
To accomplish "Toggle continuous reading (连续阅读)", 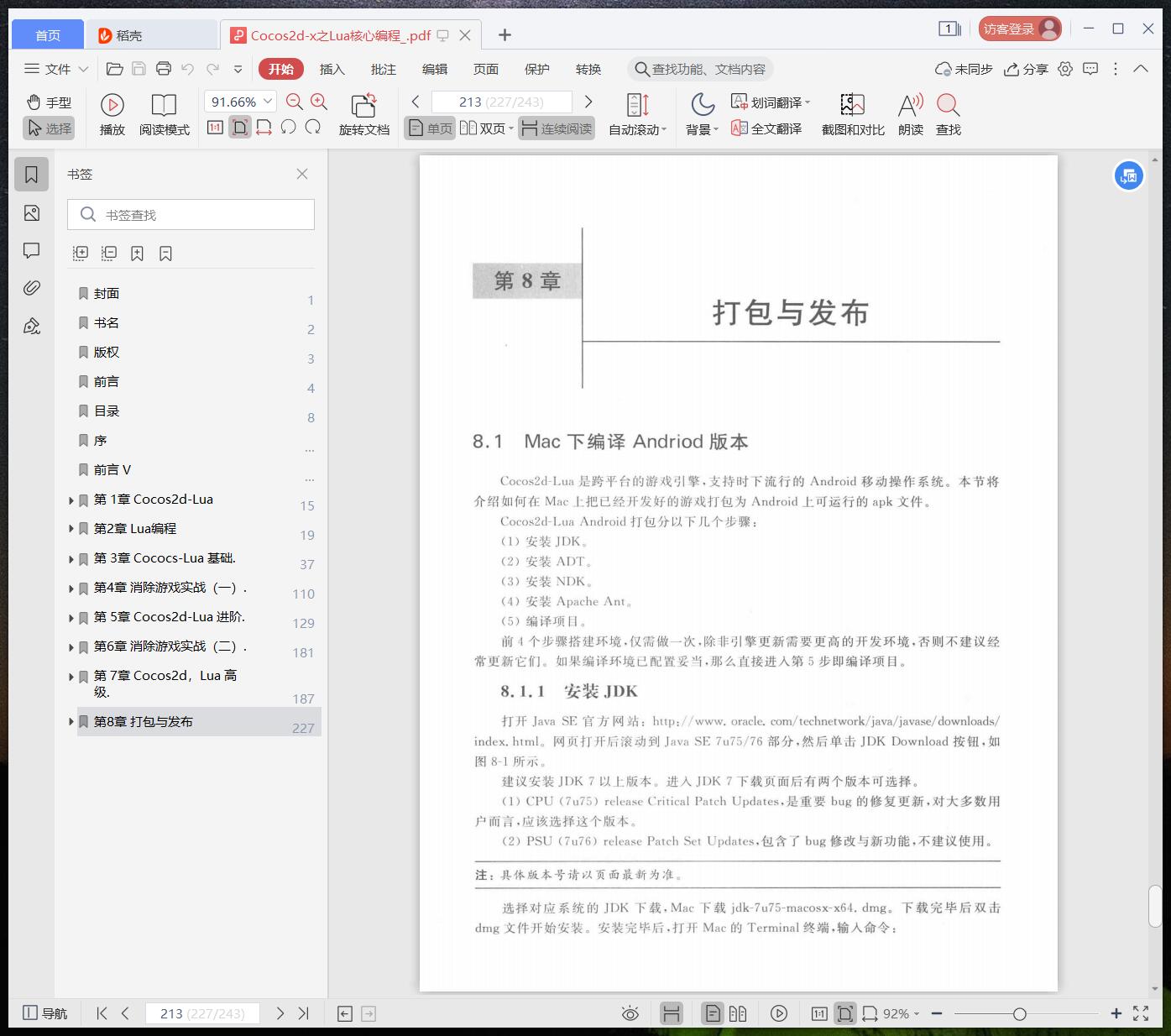I will tap(557, 128).
